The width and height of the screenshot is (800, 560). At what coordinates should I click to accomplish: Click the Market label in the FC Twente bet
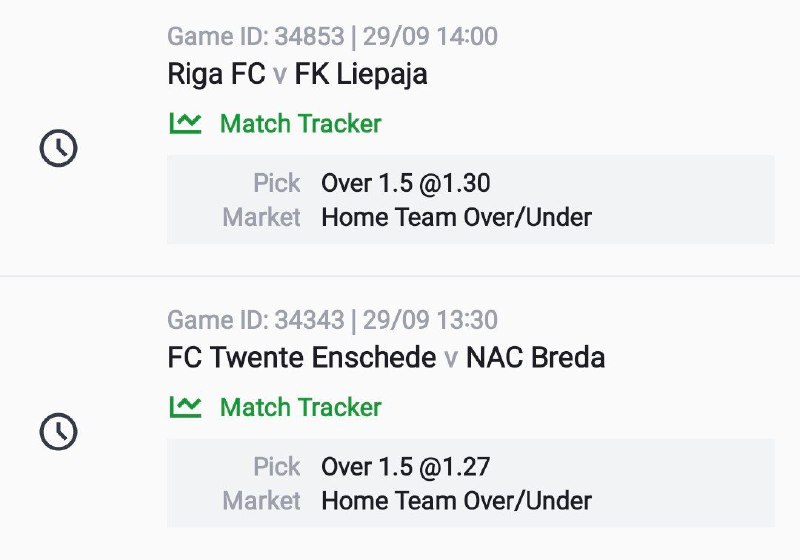point(262,500)
